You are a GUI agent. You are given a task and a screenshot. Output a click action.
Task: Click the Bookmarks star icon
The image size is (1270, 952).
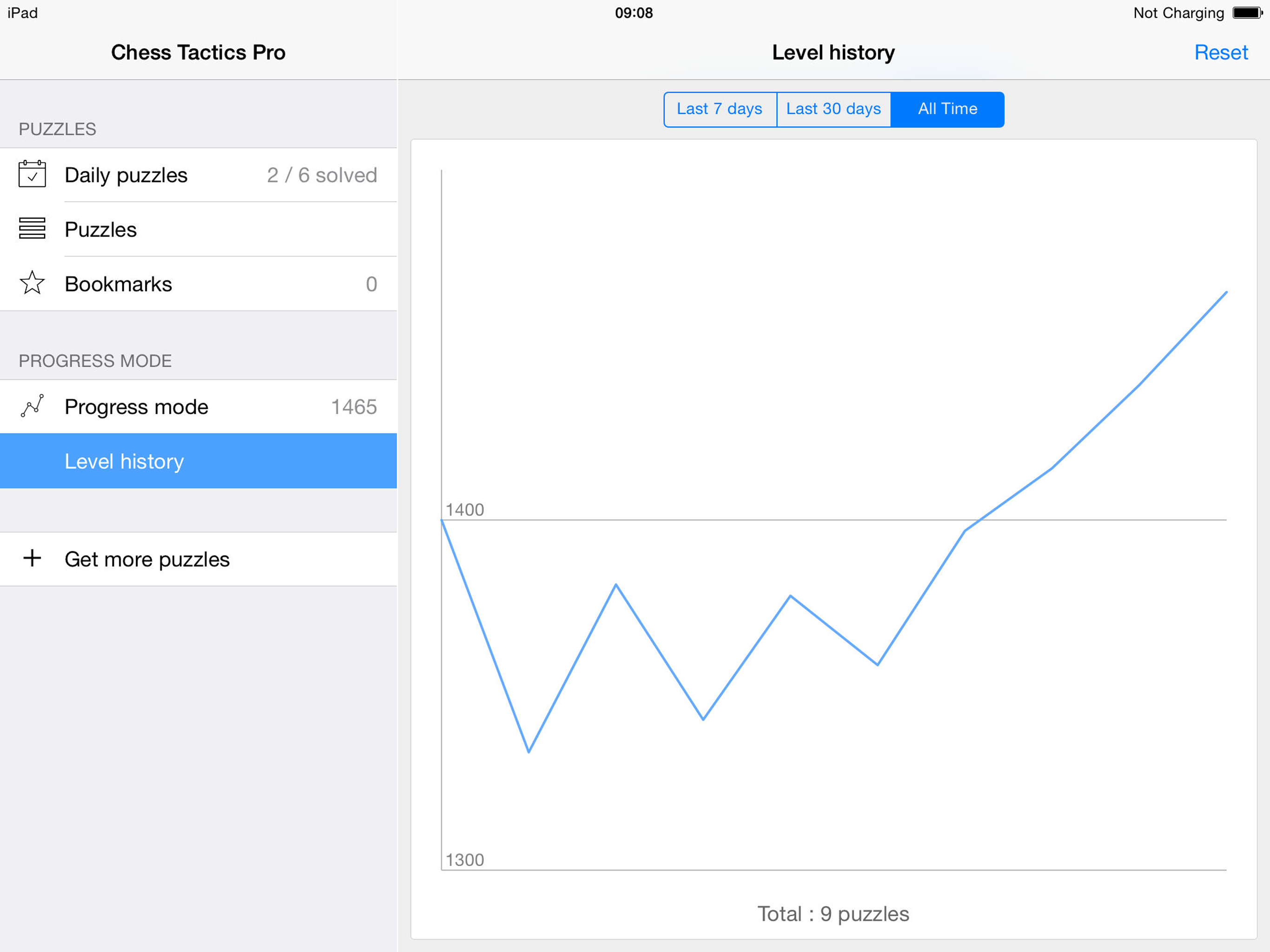coord(32,283)
